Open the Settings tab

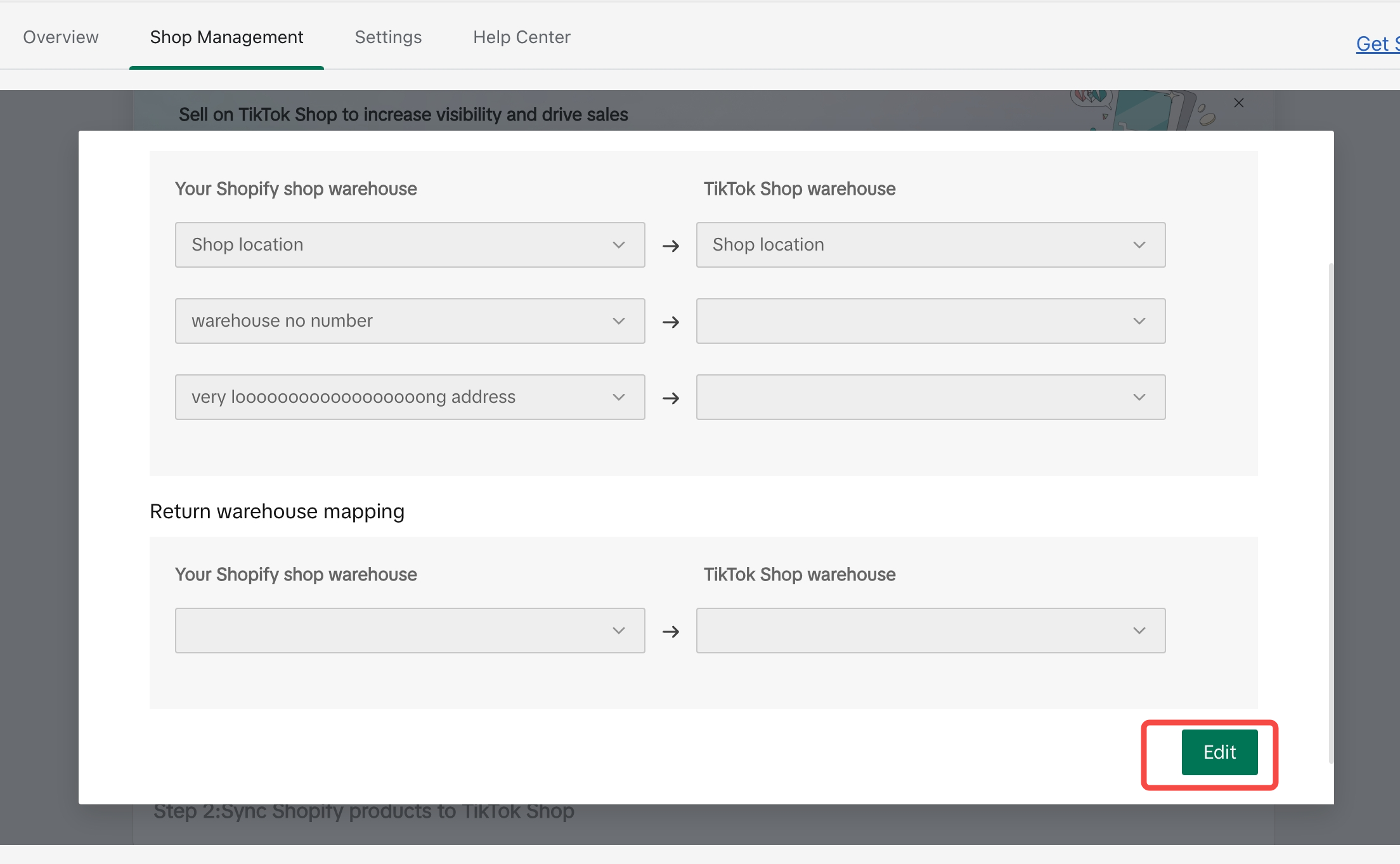point(388,37)
